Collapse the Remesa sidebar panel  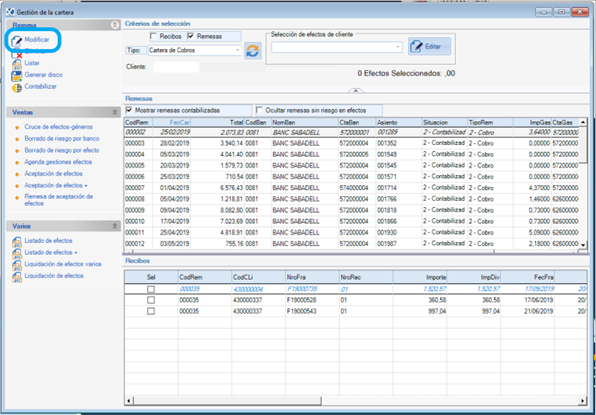[114, 25]
